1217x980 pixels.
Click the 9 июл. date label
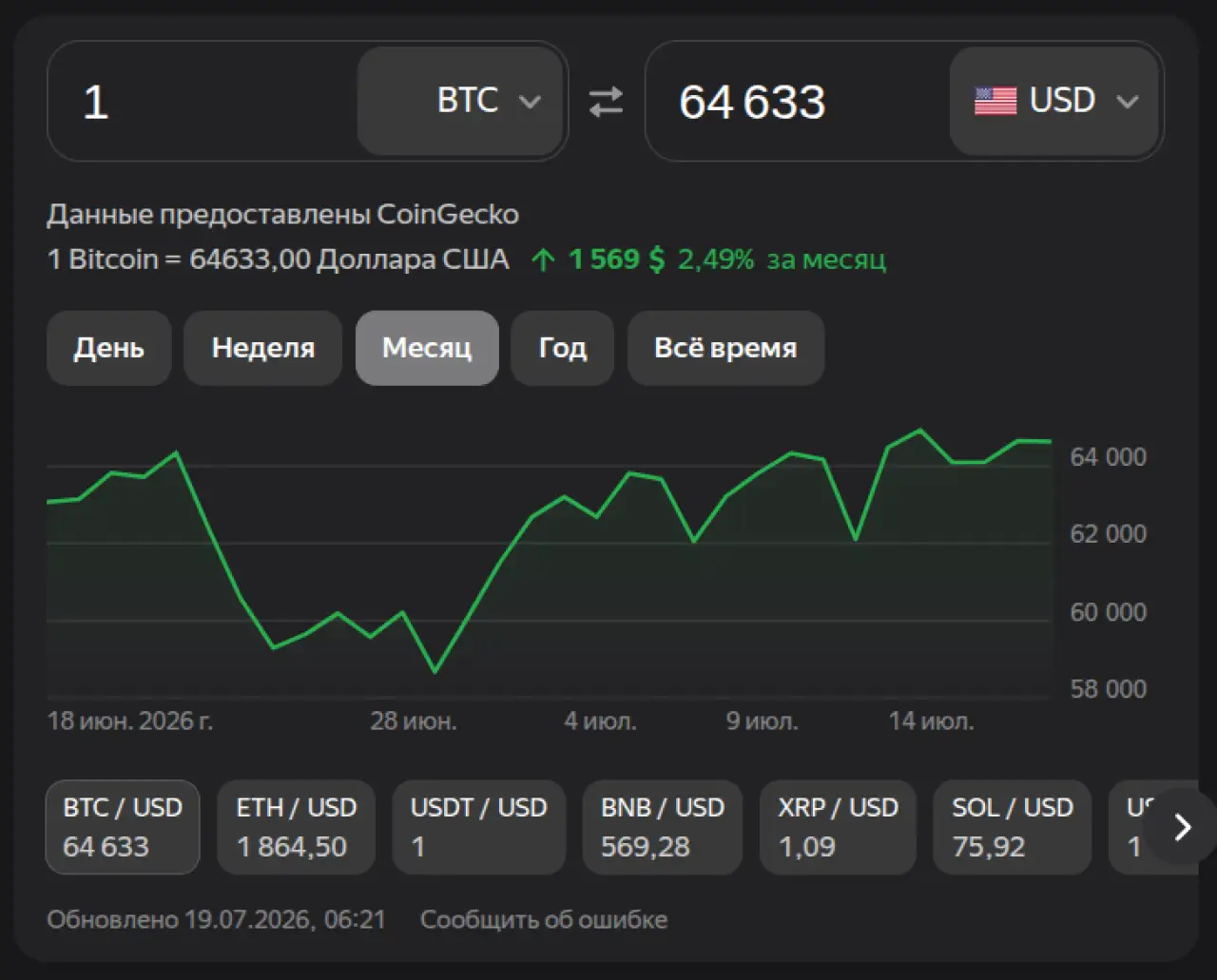[763, 721]
